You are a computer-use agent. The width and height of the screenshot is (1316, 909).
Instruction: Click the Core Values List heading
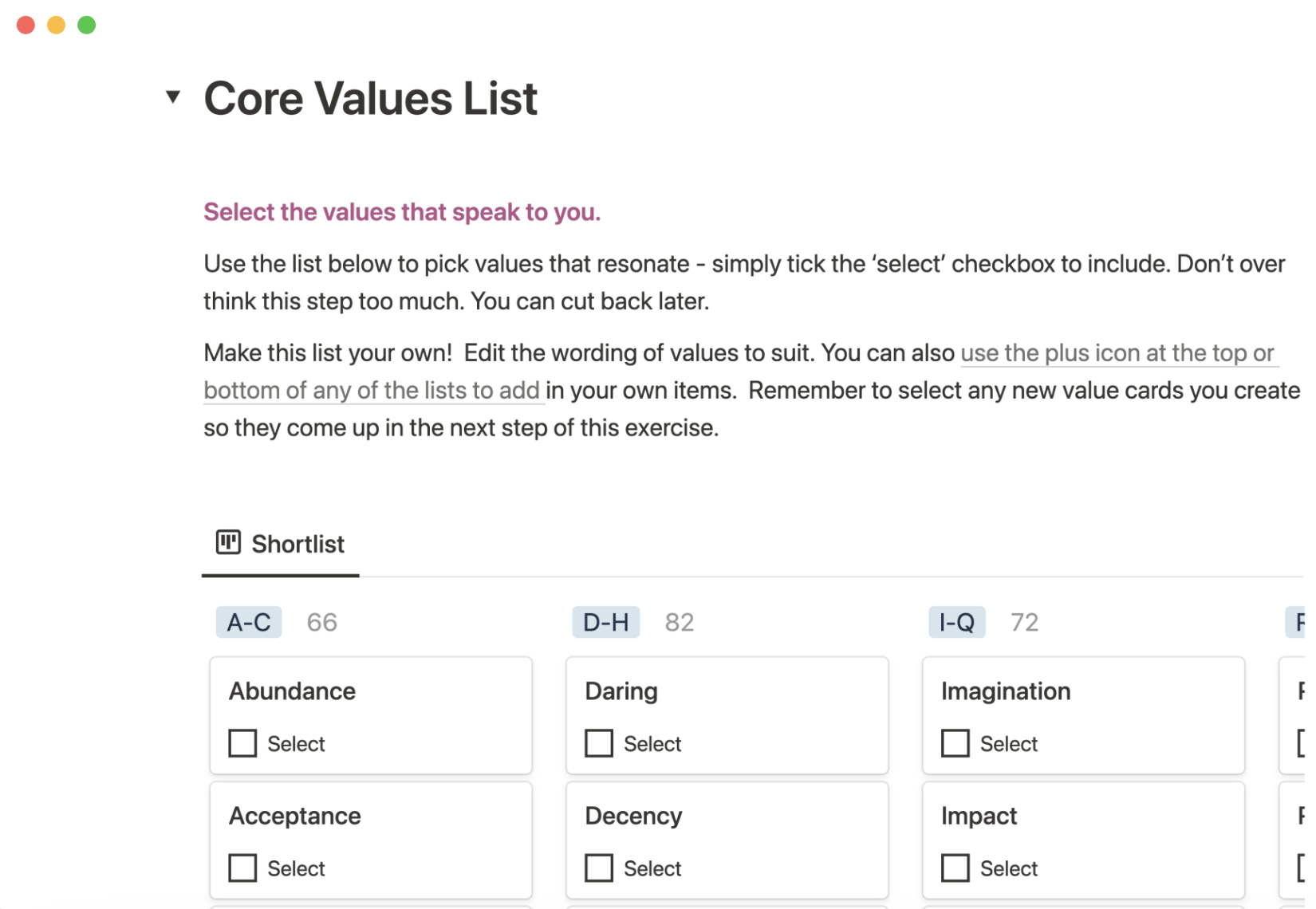click(370, 99)
